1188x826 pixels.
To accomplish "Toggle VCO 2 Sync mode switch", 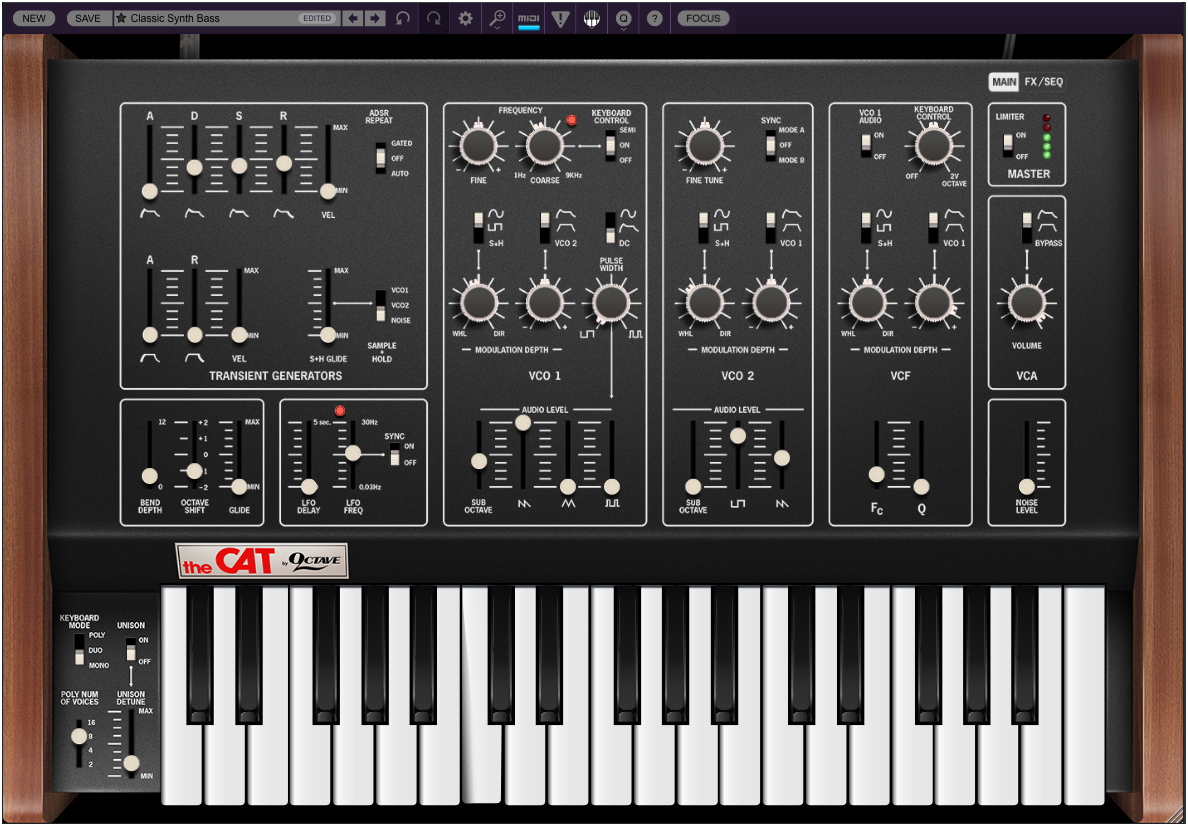I will coord(770,145).
